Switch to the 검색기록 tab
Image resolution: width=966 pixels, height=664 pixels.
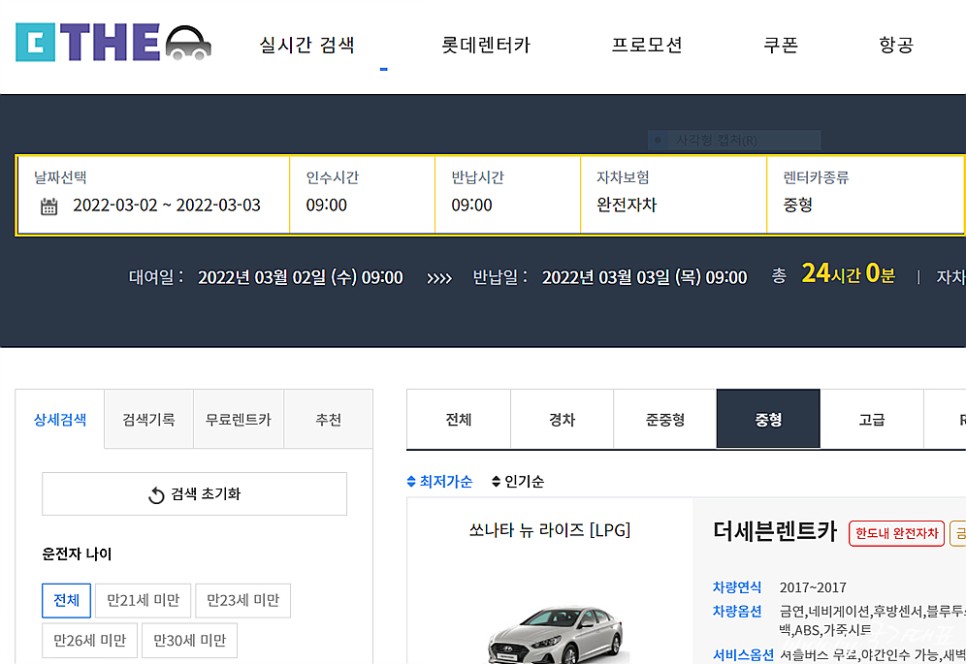148,419
